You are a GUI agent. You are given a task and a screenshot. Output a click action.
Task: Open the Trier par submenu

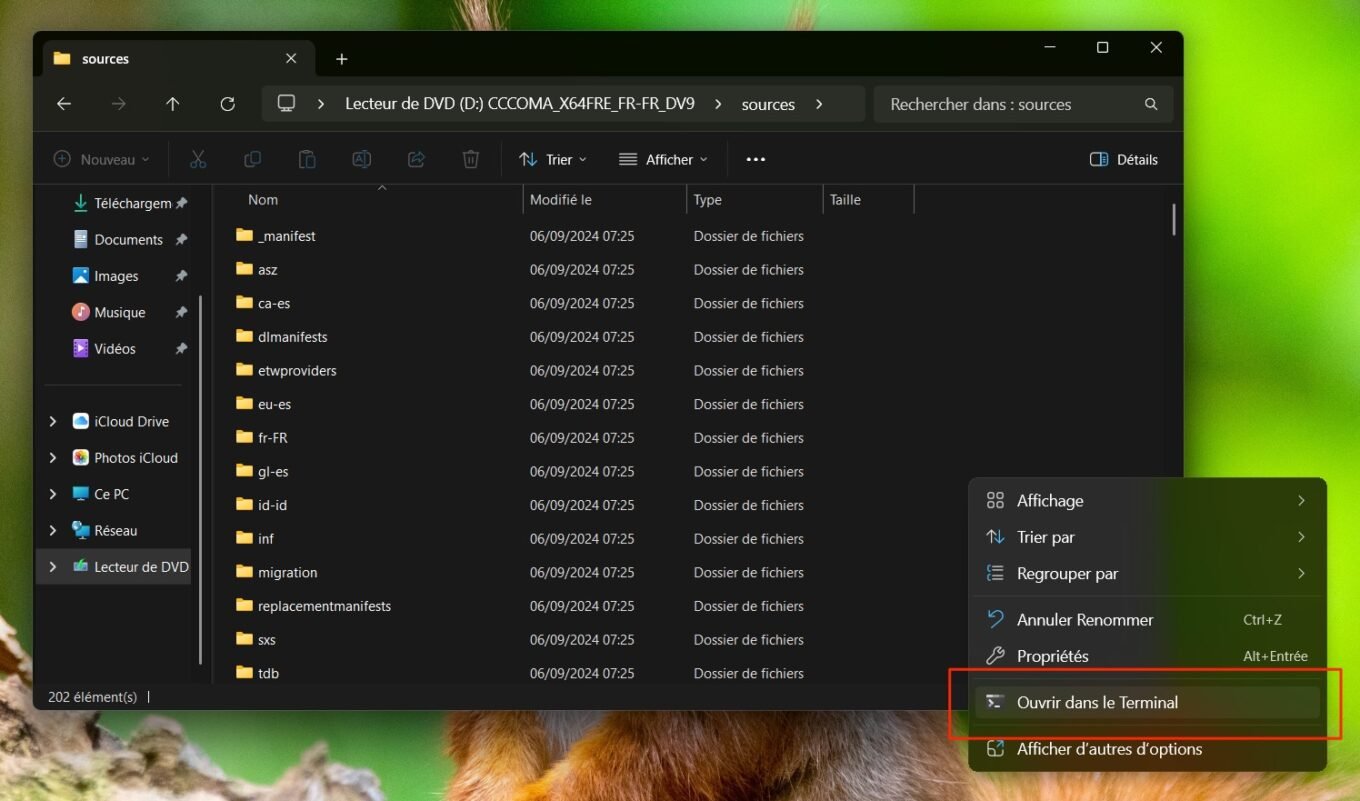pyautogui.click(x=1147, y=537)
